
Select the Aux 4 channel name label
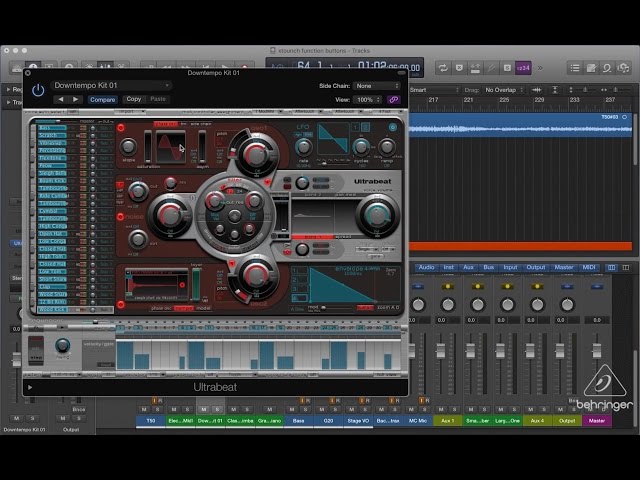[537, 421]
